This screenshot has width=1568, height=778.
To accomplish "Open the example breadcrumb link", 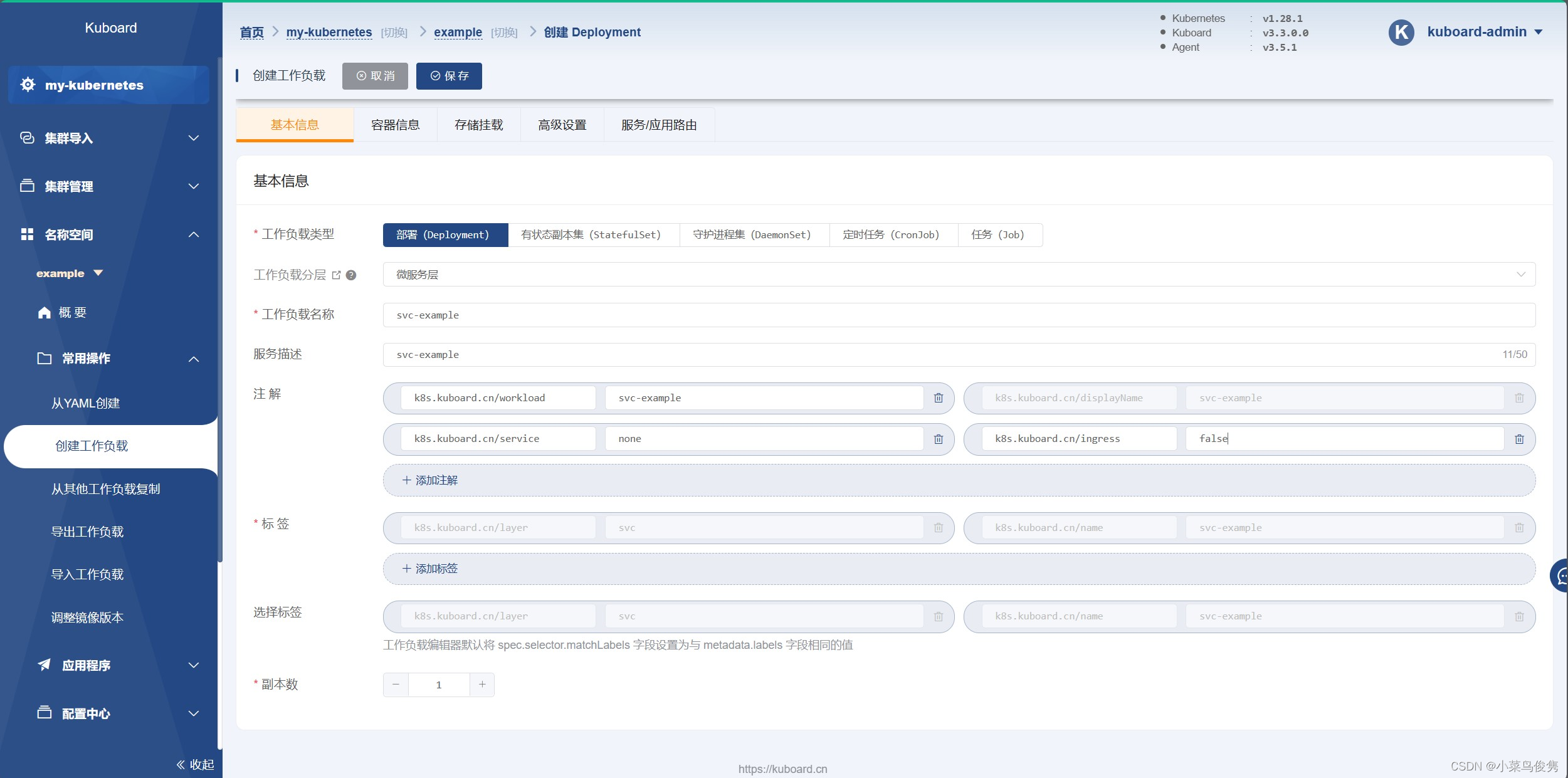I will point(458,32).
